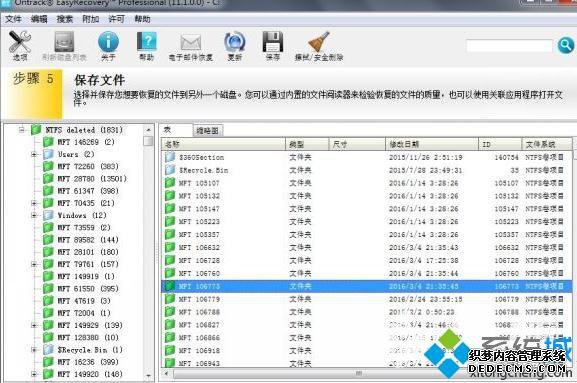This screenshot has width=577, height=383.
Task: Click tree panel scrollbar down arrow
Action: 148,375
